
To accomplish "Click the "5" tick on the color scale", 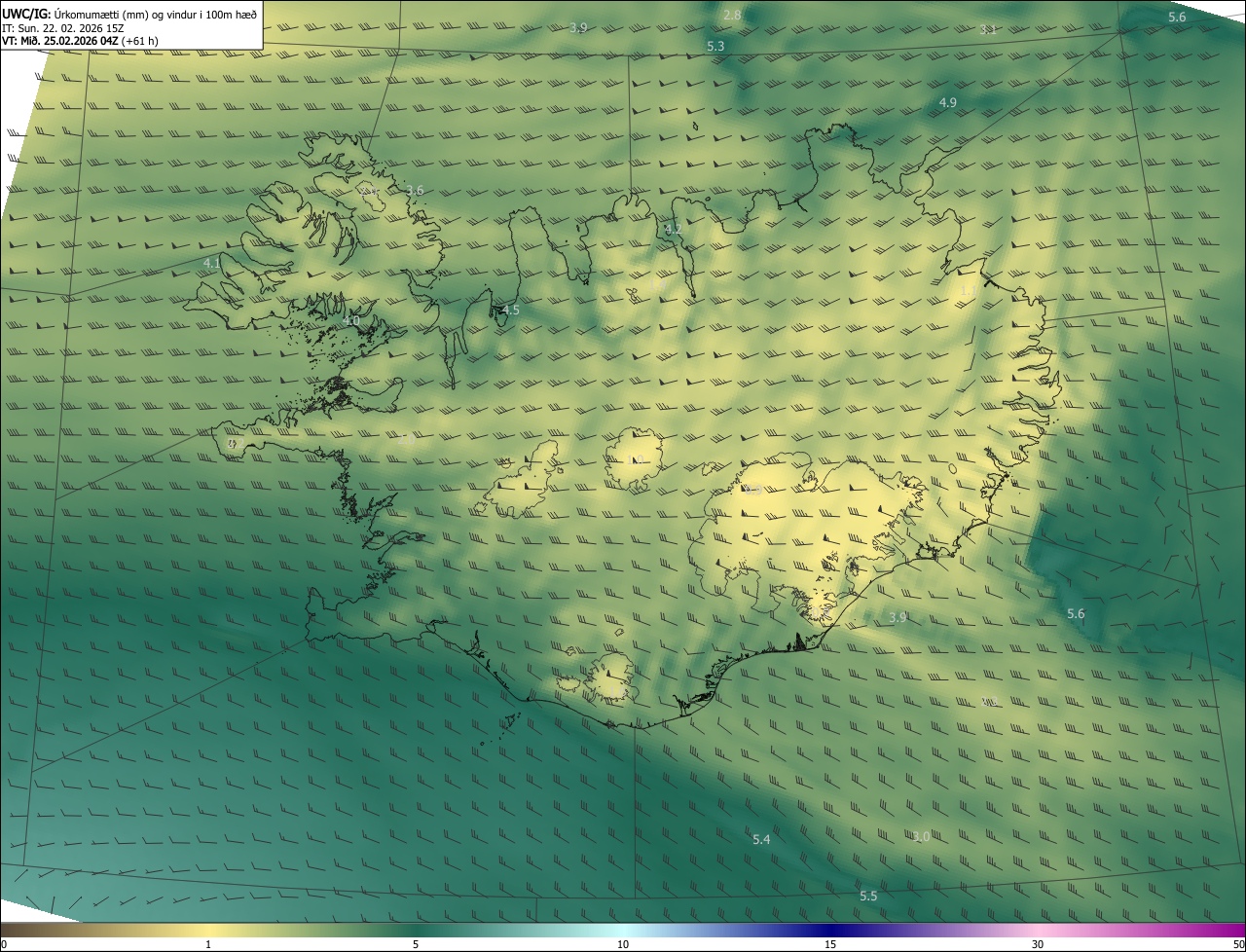I will click(x=416, y=944).
